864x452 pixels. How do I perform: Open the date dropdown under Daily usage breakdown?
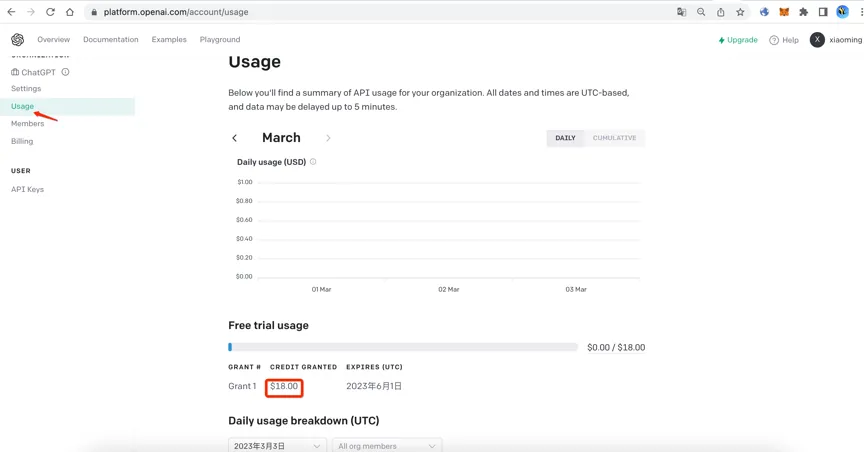[x=277, y=445]
